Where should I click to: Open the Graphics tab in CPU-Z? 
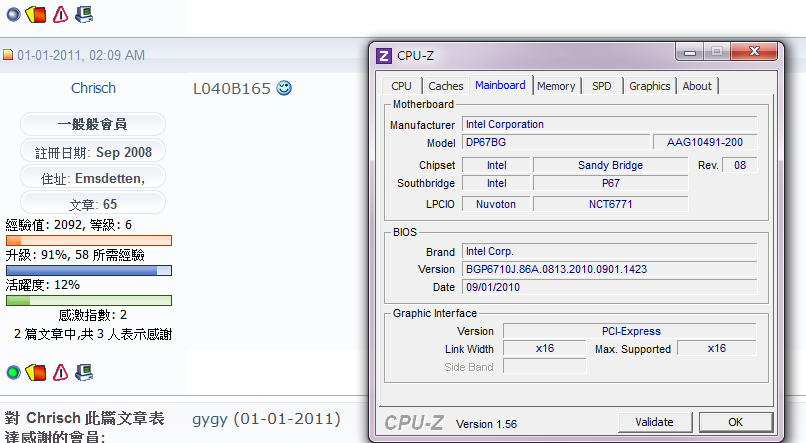pyautogui.click(x=650, y=86)
